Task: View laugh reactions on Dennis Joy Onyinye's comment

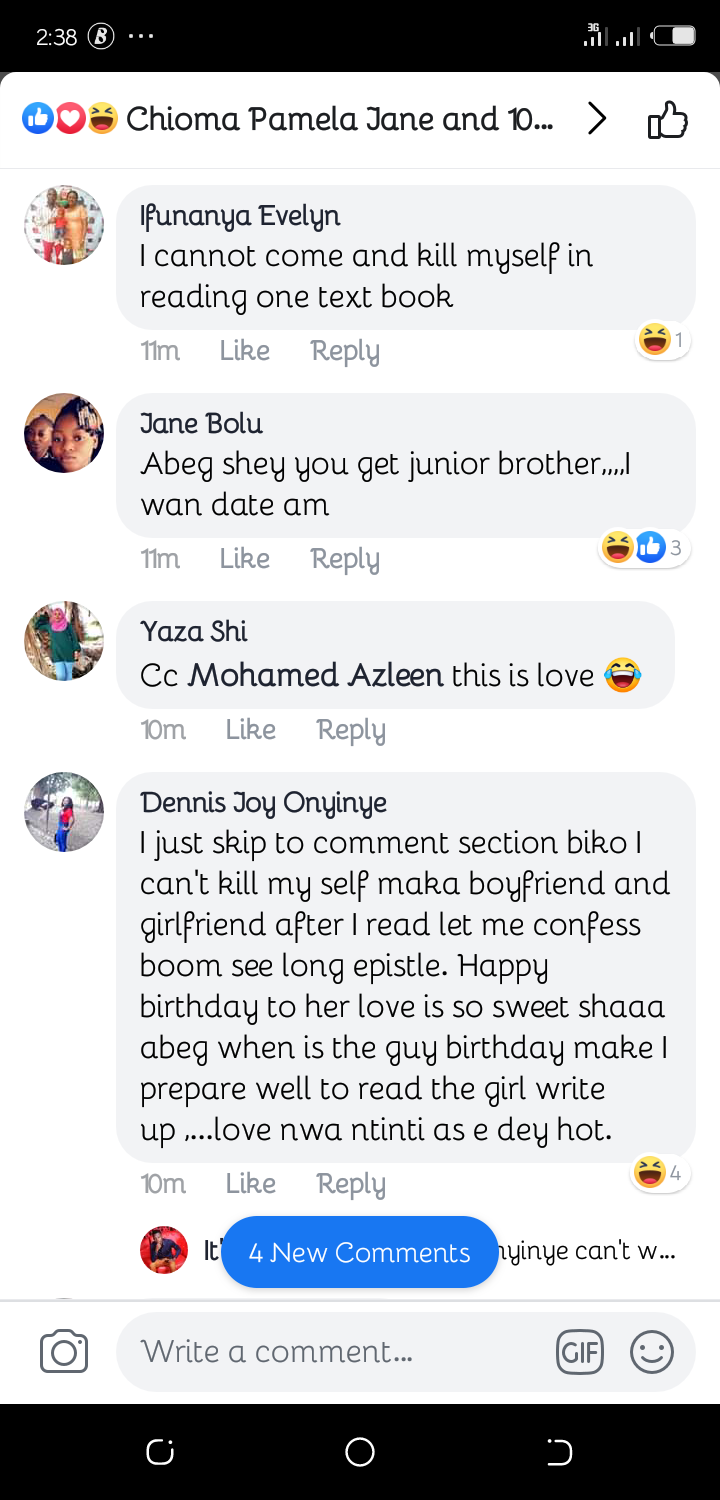Action: [x=659, y=1172]
